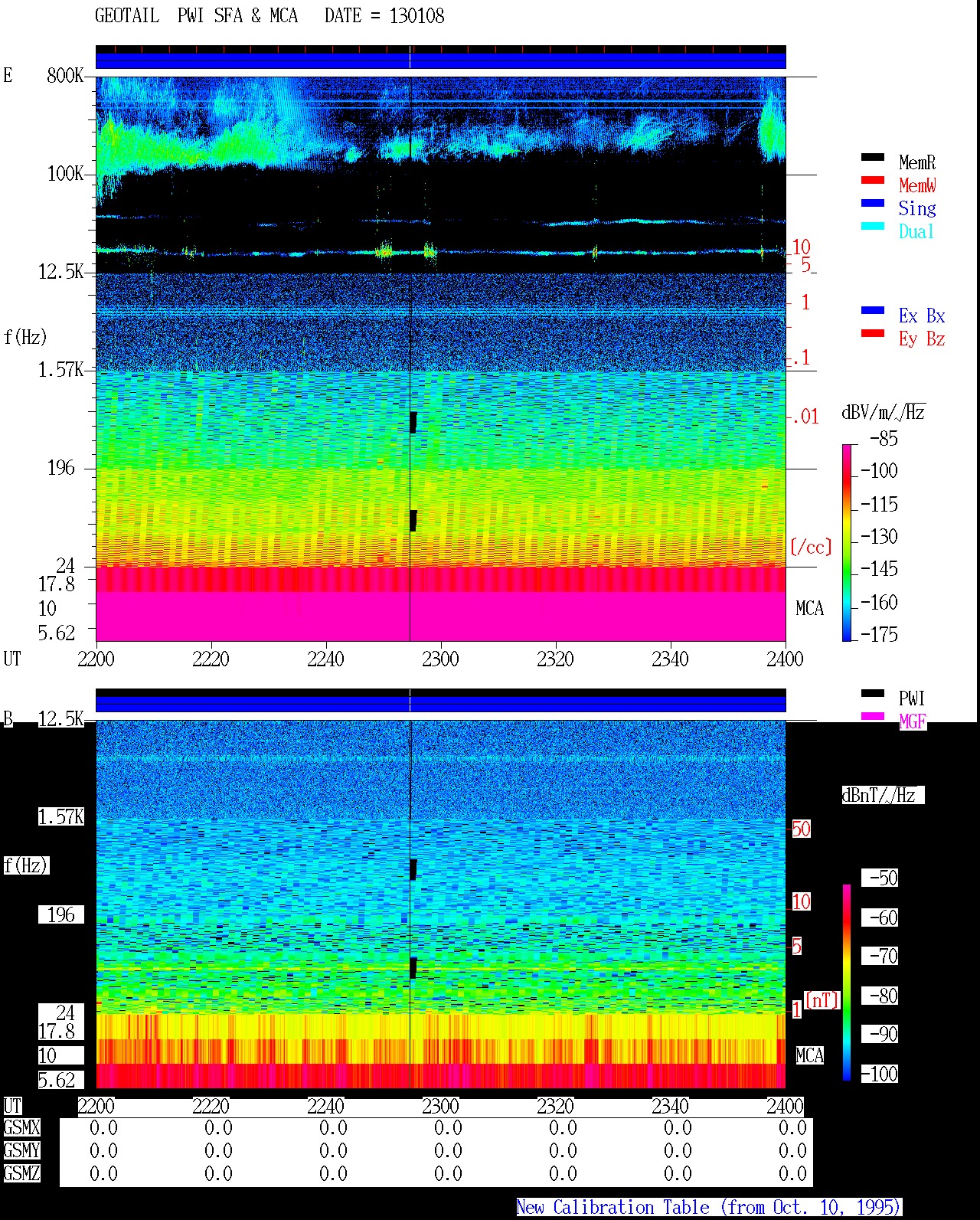This screenshot has height=1220, width=980.
Task: Select the MGF legend label
Action: point(913,721)
